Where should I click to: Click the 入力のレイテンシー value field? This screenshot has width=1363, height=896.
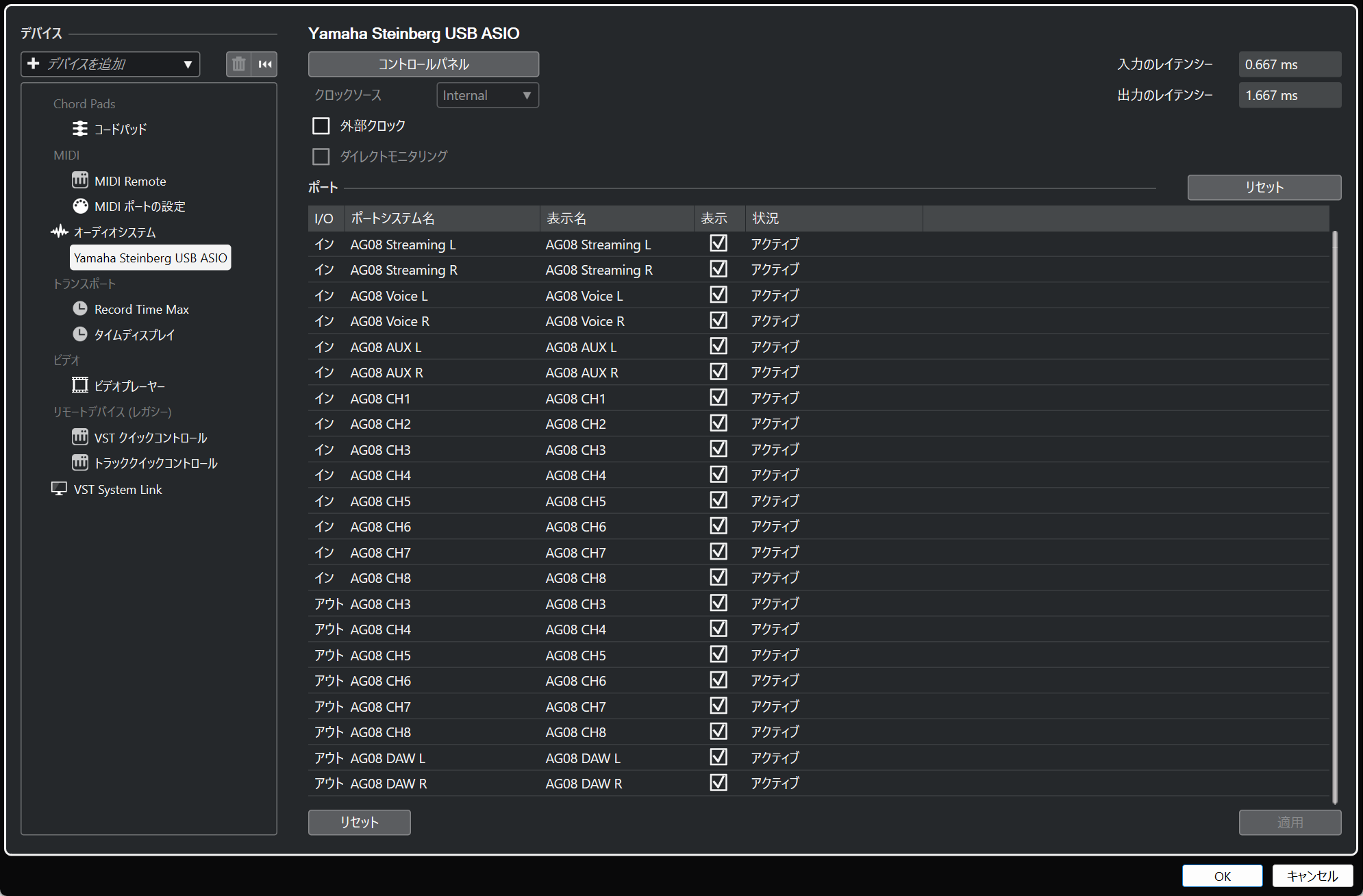1290,64
